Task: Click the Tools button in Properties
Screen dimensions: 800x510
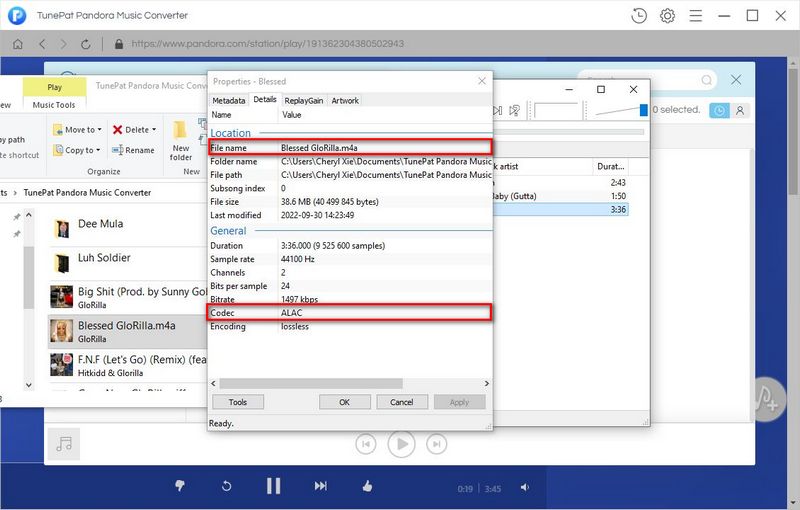Action: pyautogui.click(x=238, y=402)
